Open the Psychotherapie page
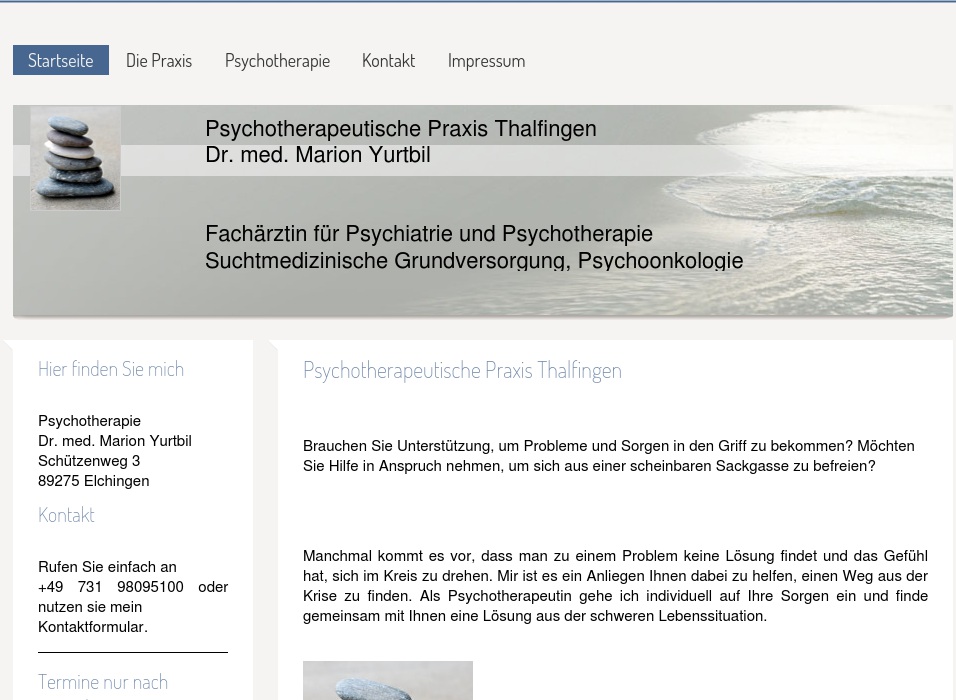 pos(277,60)
